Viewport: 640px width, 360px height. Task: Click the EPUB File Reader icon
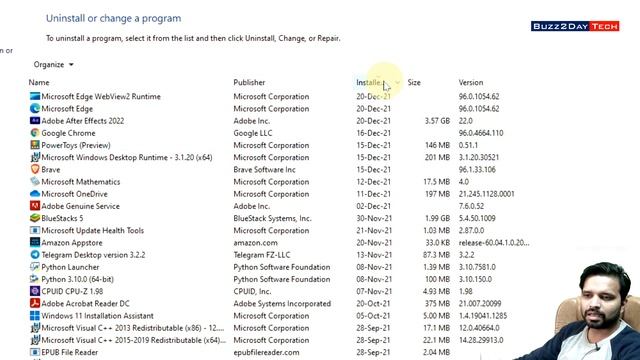pyautogui.click(x=35, y=352)
